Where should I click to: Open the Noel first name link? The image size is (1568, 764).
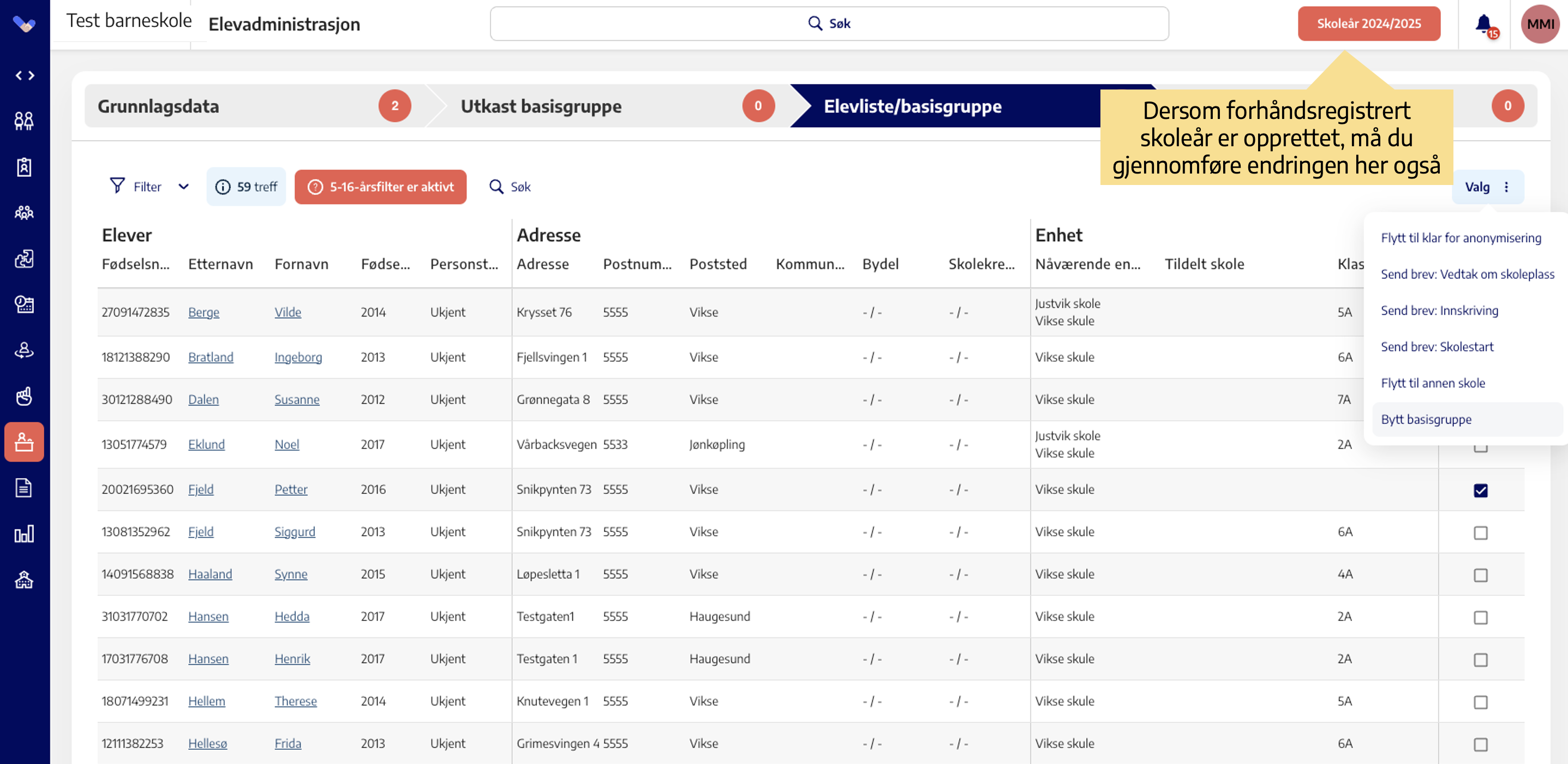[x=286, y=445]
